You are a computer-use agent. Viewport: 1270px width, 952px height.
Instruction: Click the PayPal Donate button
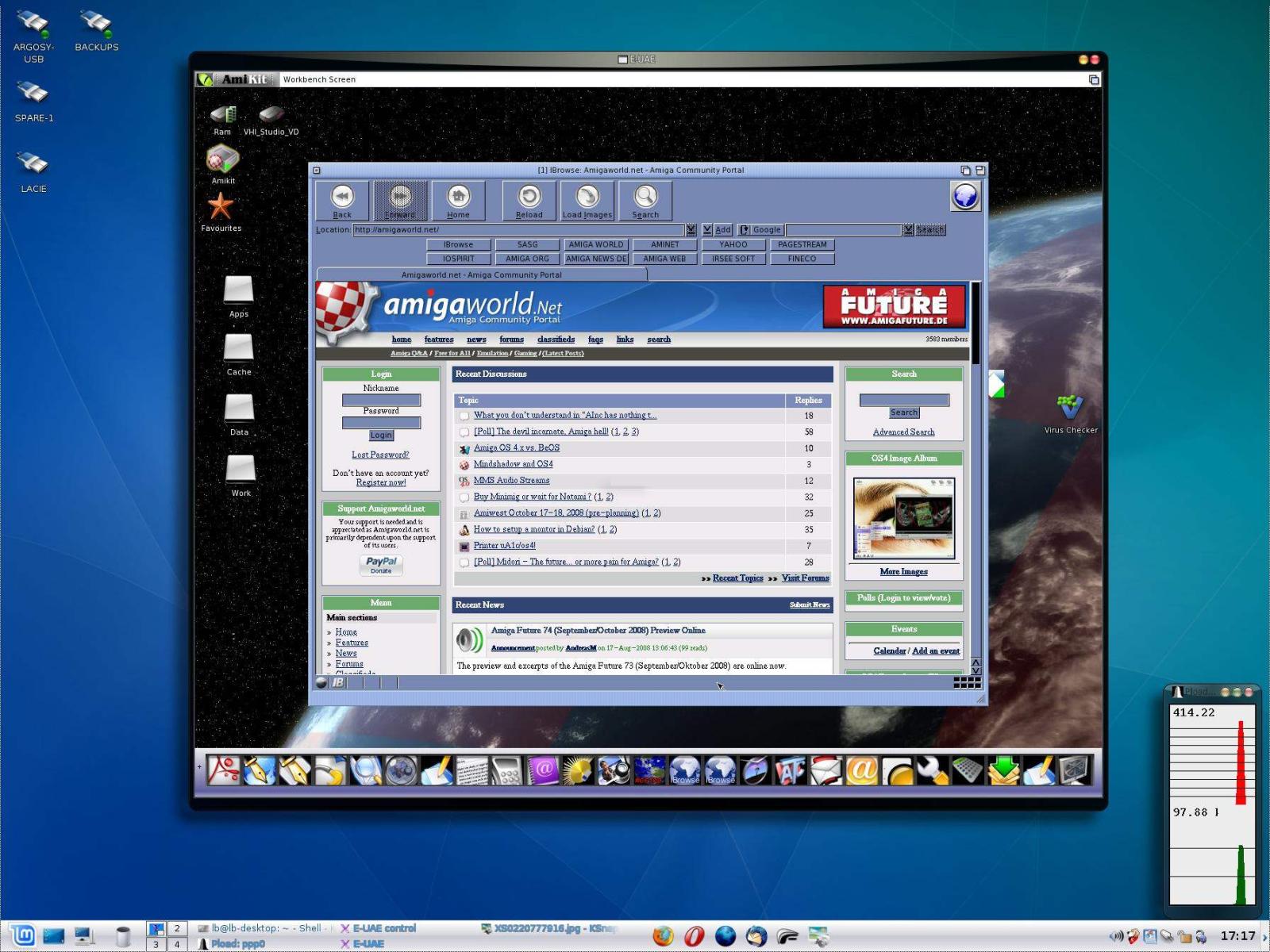click(381, 564)
